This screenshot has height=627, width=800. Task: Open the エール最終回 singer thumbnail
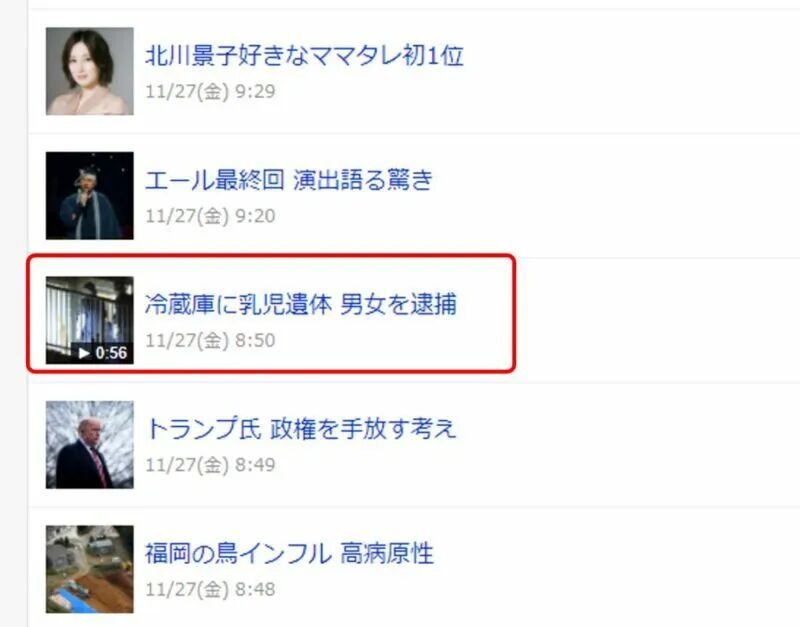click(x=90, y=195)
